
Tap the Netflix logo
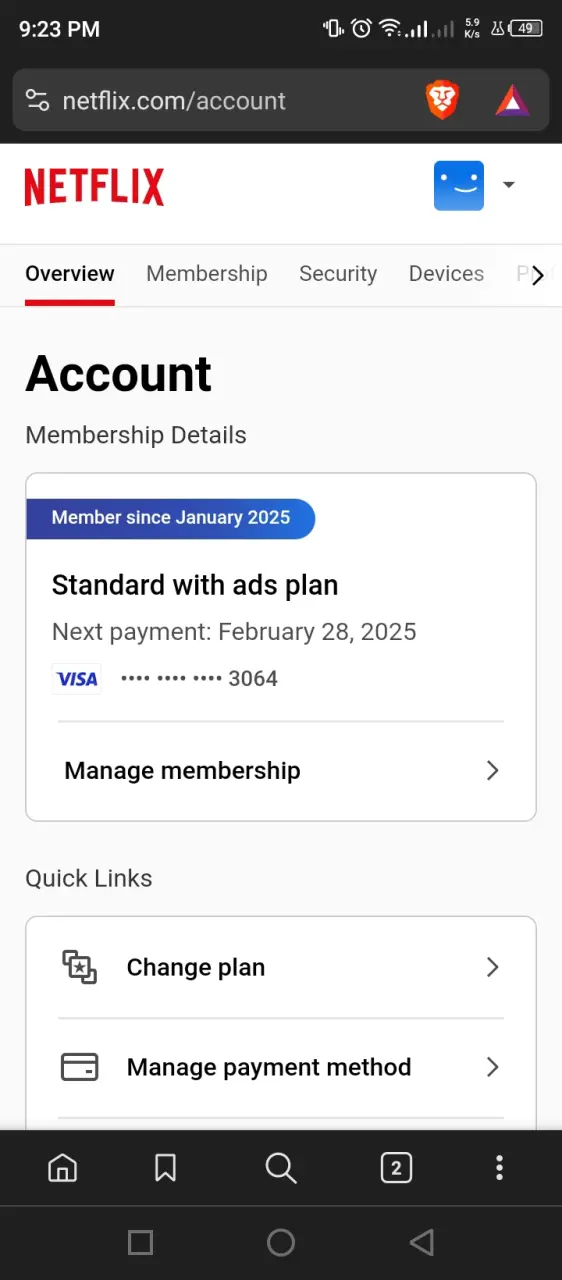94,187
